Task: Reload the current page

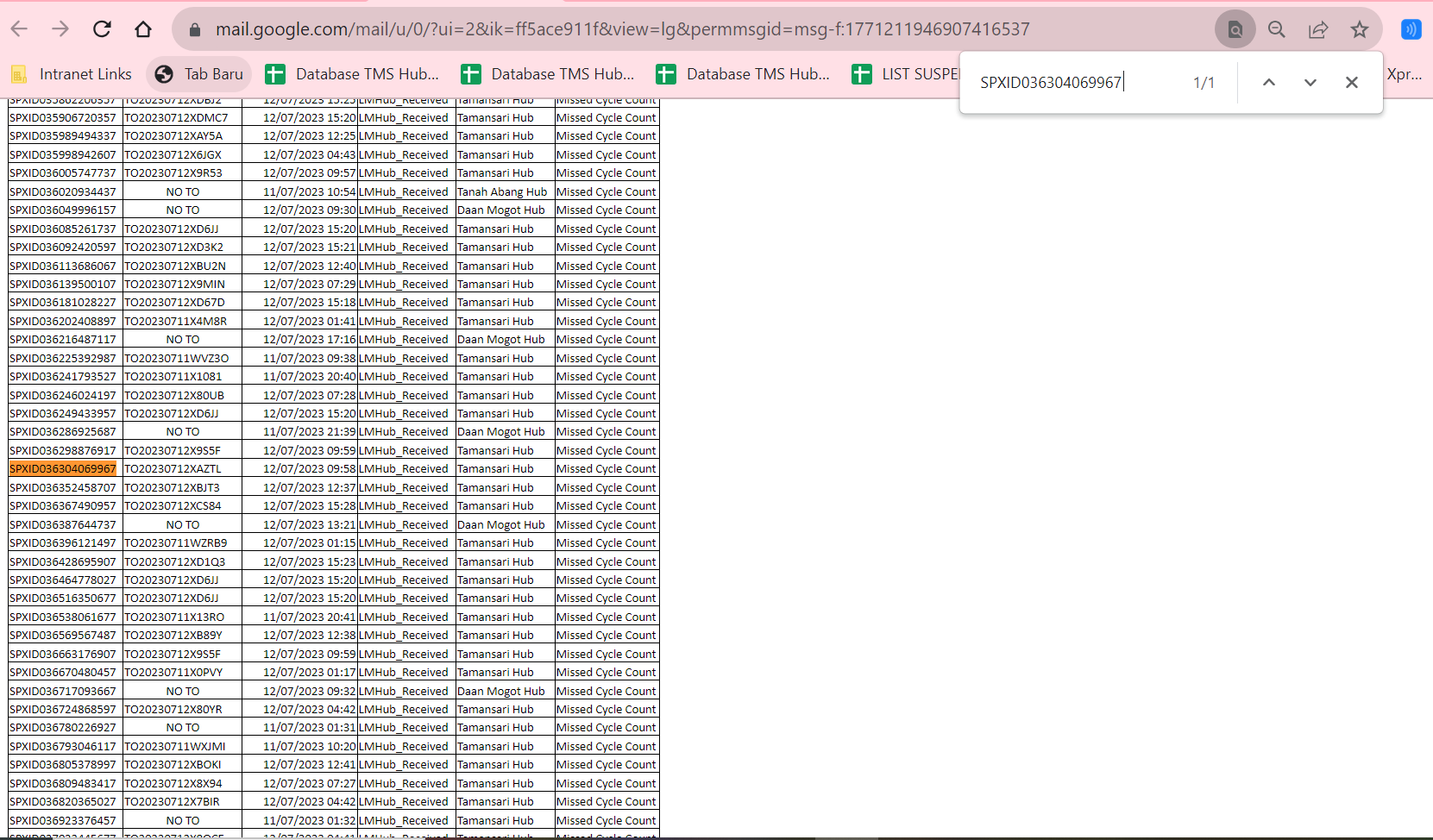Action: 102,29
